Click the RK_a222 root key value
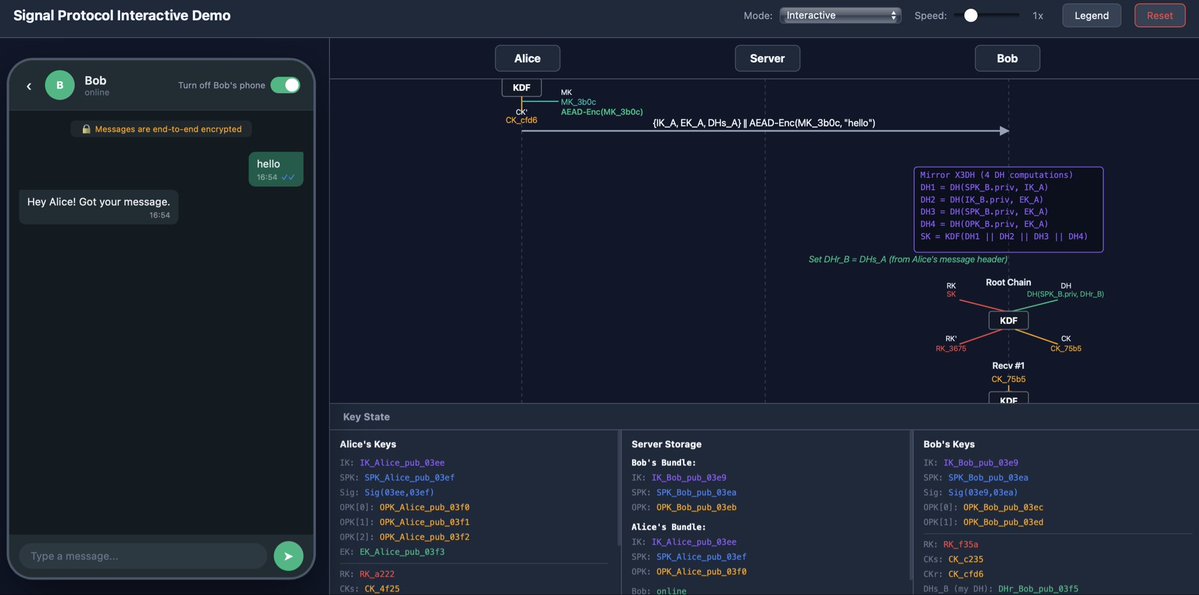 pyautogui.click(x=377, y=574)
